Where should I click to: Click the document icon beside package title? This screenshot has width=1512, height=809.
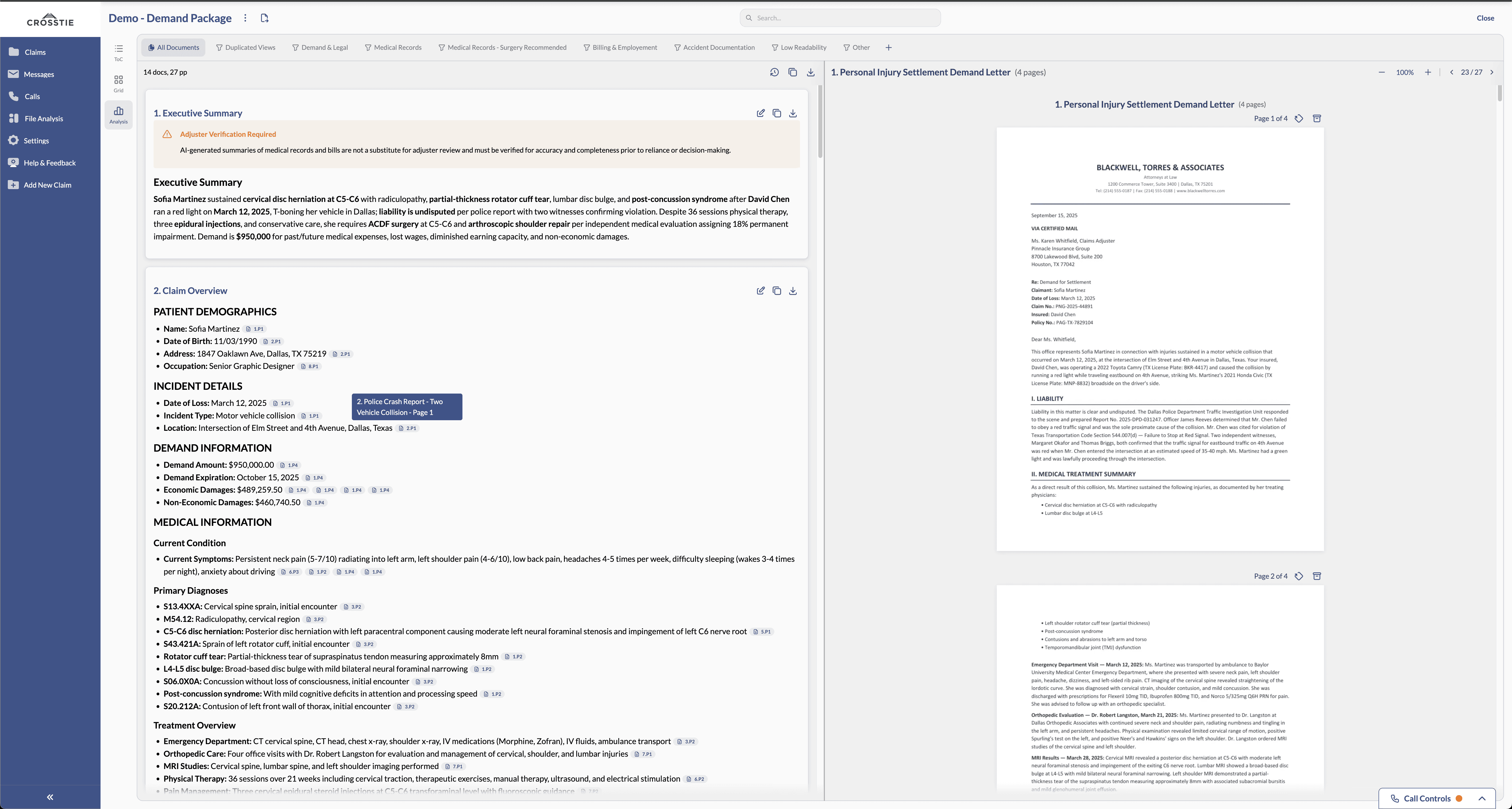[265, 18]
